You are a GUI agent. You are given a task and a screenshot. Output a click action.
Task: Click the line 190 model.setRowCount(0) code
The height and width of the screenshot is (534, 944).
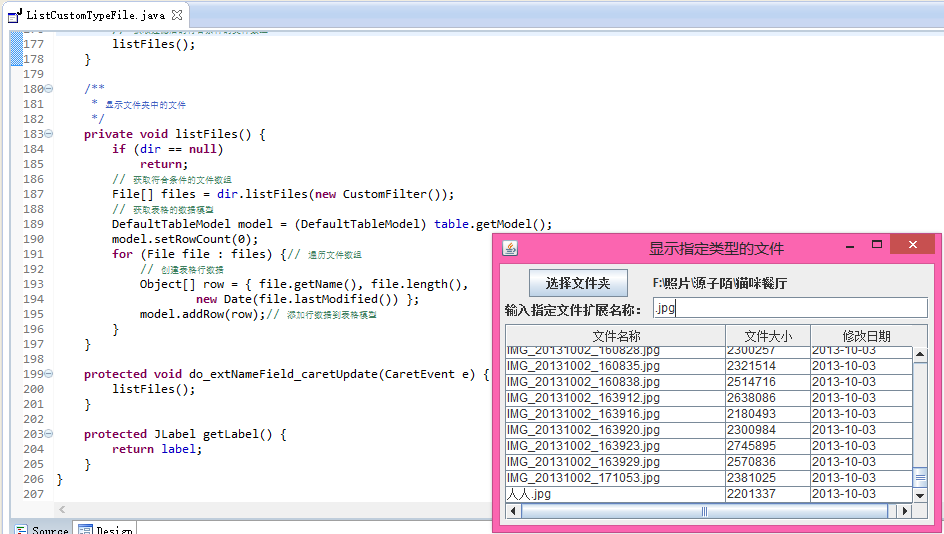[185, 239]
